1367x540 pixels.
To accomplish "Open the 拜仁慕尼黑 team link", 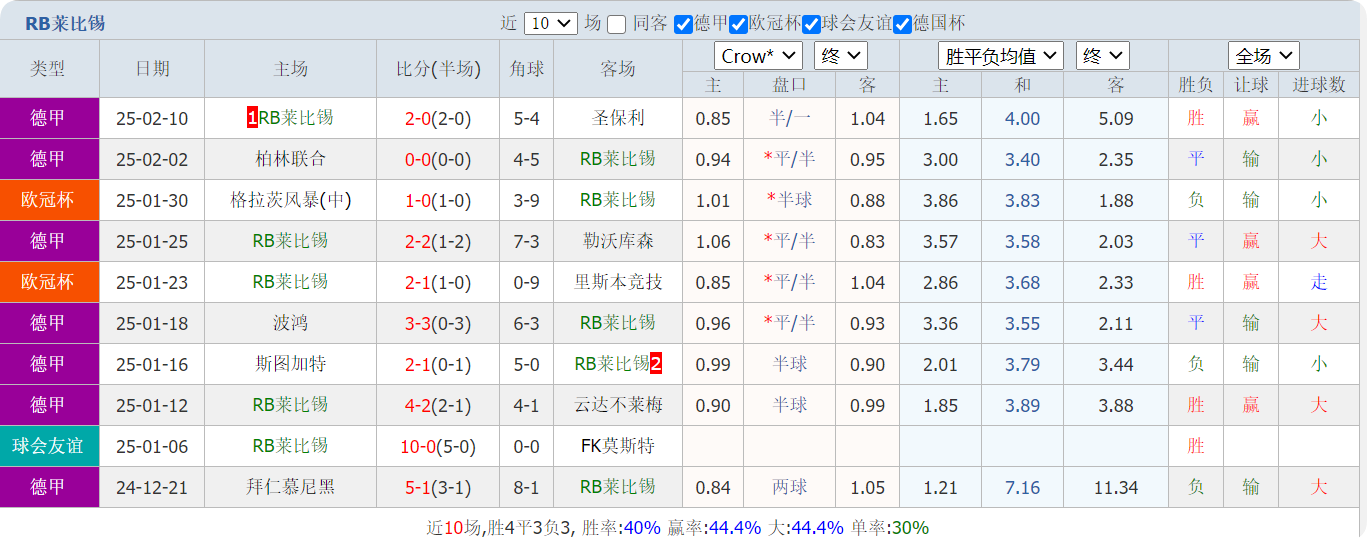I will tap(290, 487).
